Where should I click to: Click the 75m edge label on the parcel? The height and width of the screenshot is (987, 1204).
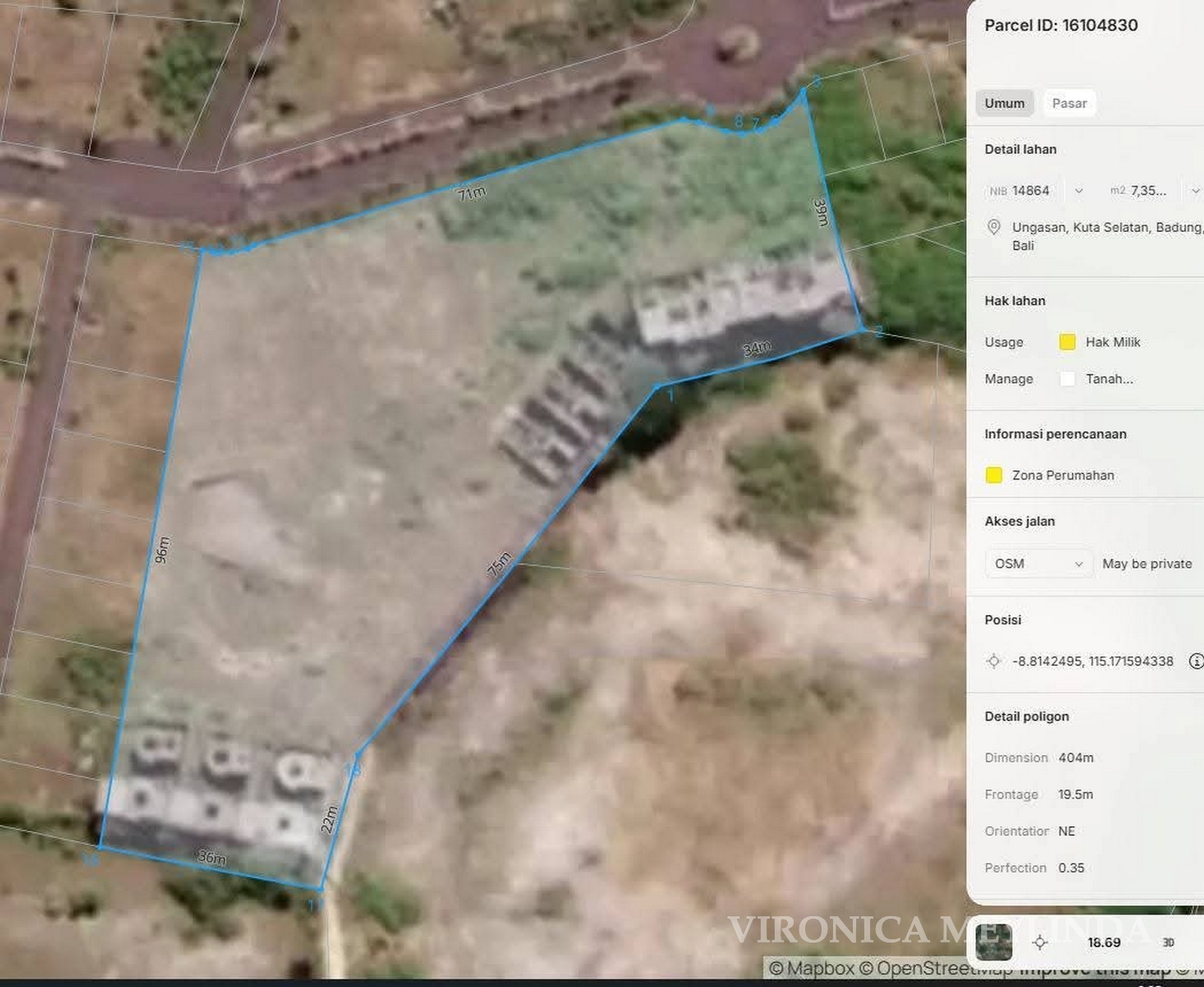(499, 564)
